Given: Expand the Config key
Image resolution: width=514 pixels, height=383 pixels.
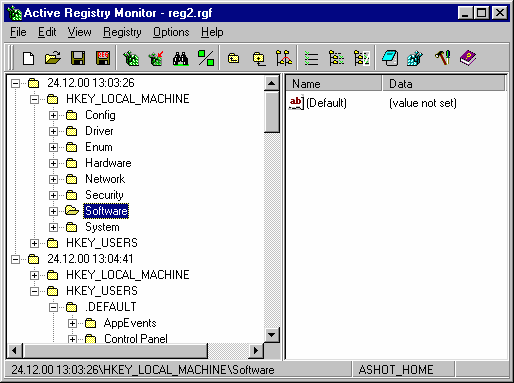Looking at the screenshot, I should point(53,115).
